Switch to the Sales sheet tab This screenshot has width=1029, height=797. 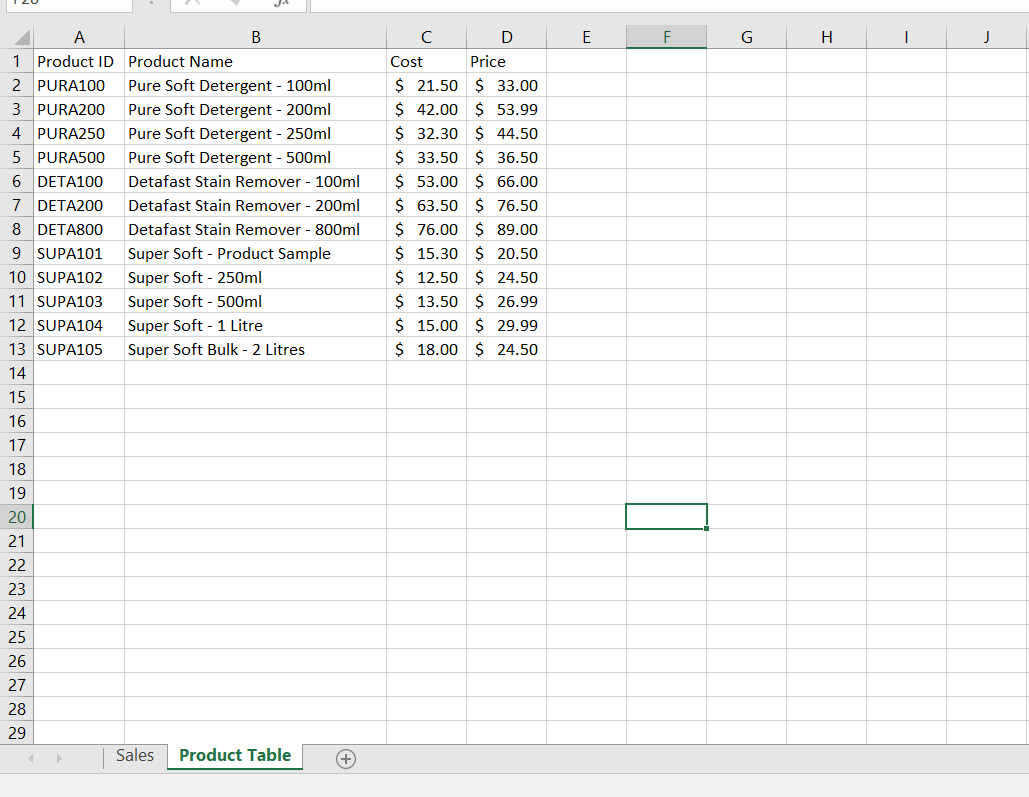(134, 755)
